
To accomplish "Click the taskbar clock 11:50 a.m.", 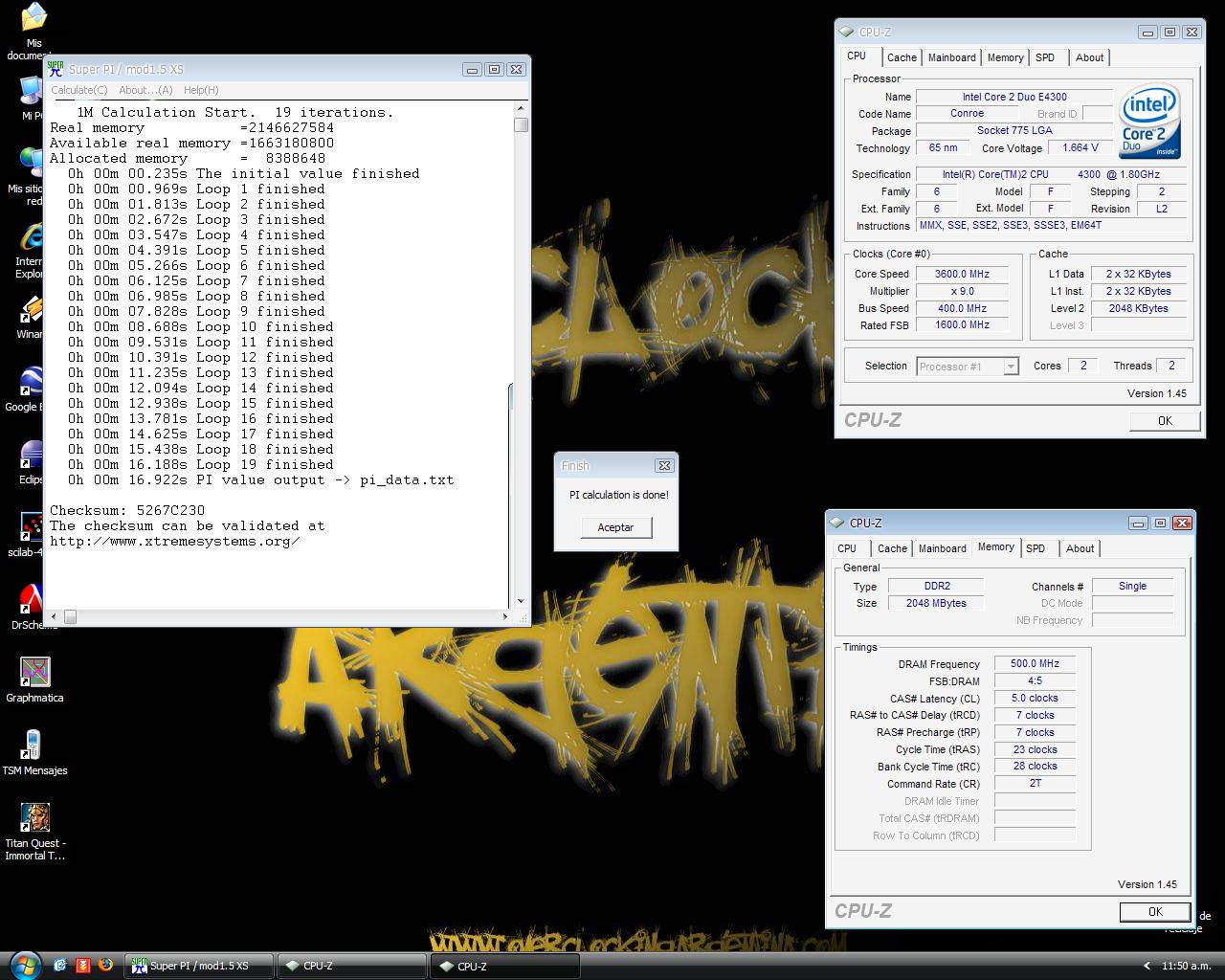I will (1186, 966).
